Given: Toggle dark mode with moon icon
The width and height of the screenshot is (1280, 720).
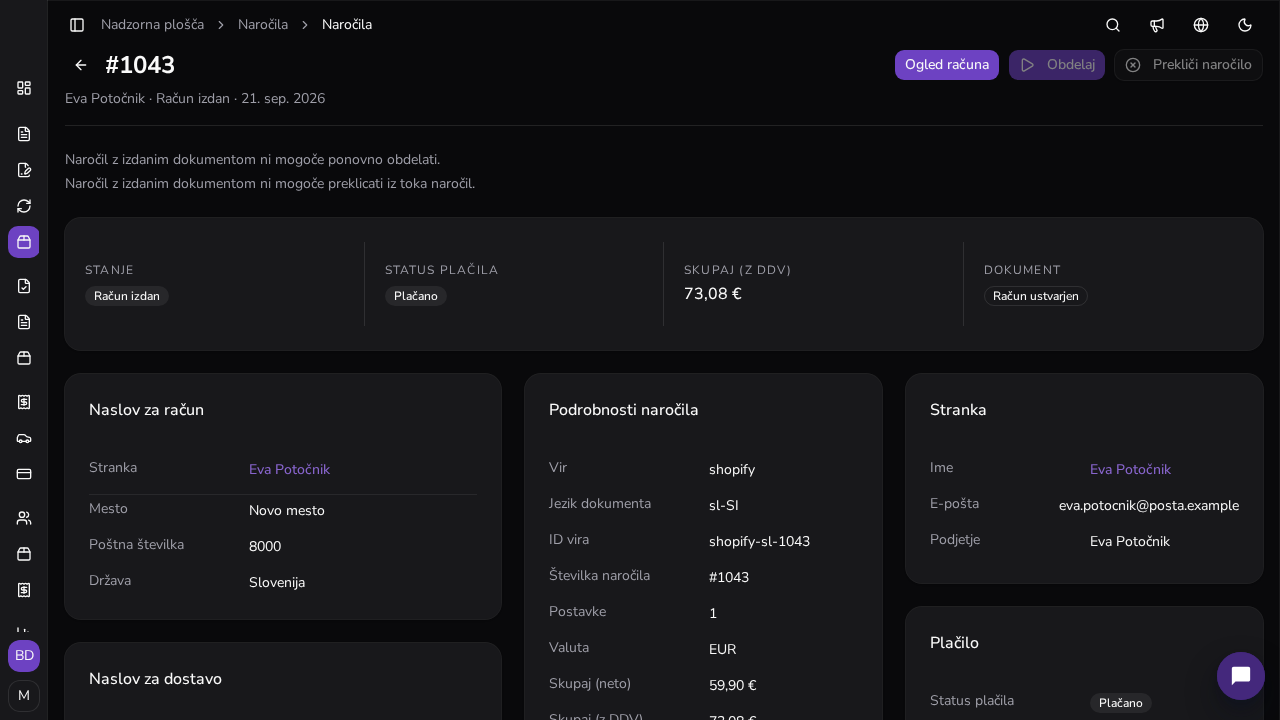Looking at the screenshot, I should tap(1245, 25).
